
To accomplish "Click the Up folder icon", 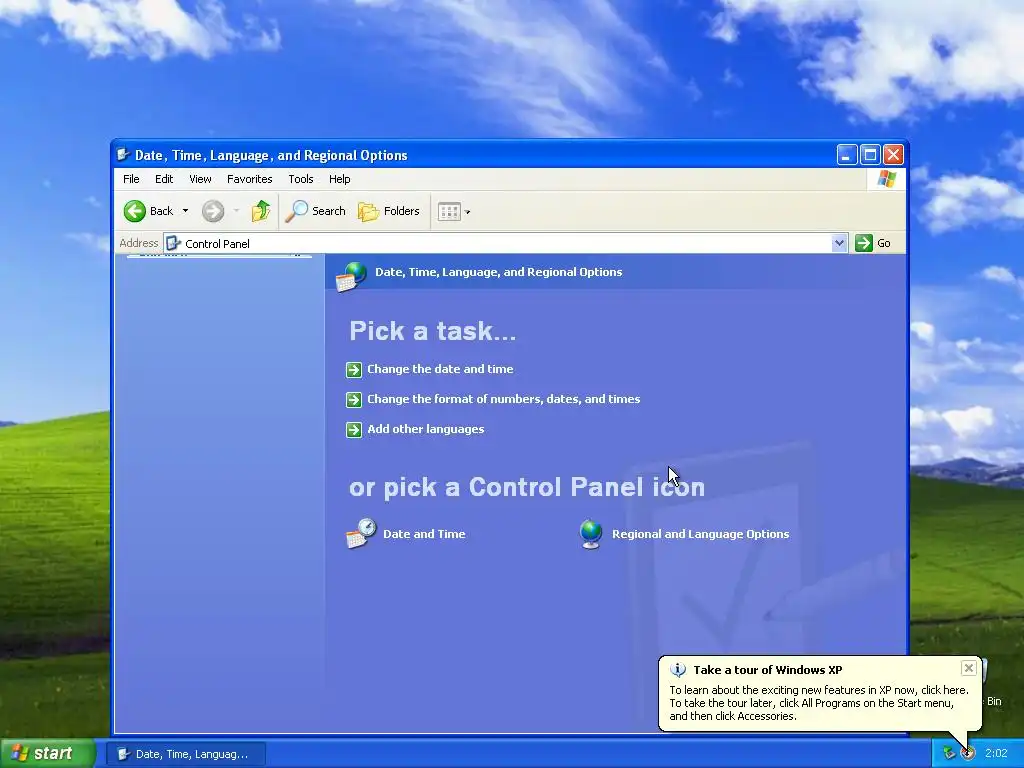I will pos(261,211).
